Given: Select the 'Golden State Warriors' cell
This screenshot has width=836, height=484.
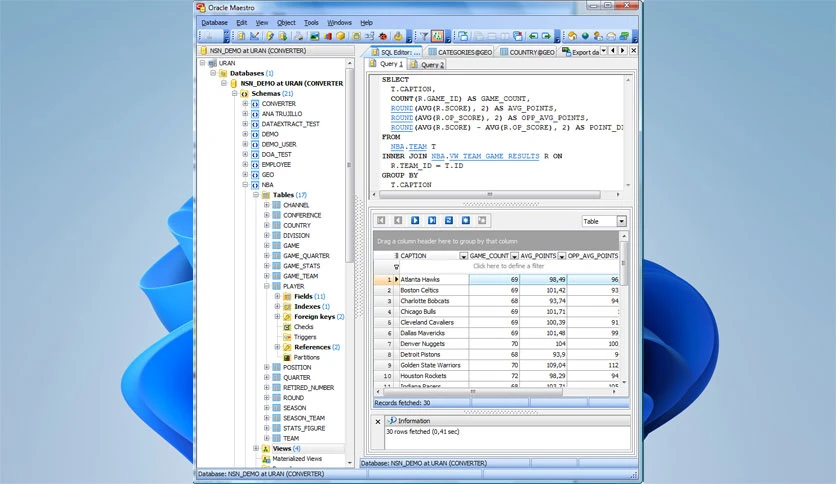Looking at the screenshot, I should coord(433,365).
